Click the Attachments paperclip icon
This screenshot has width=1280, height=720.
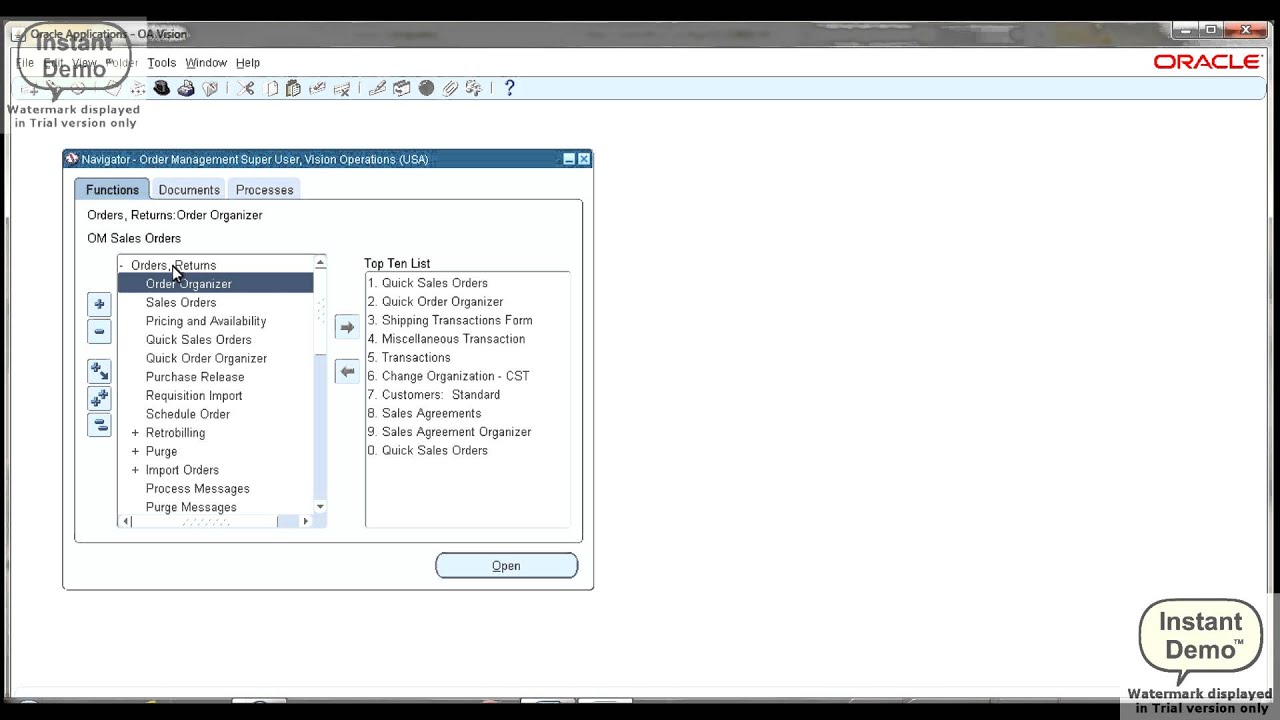pyautogui.click(x=450, y=88)
